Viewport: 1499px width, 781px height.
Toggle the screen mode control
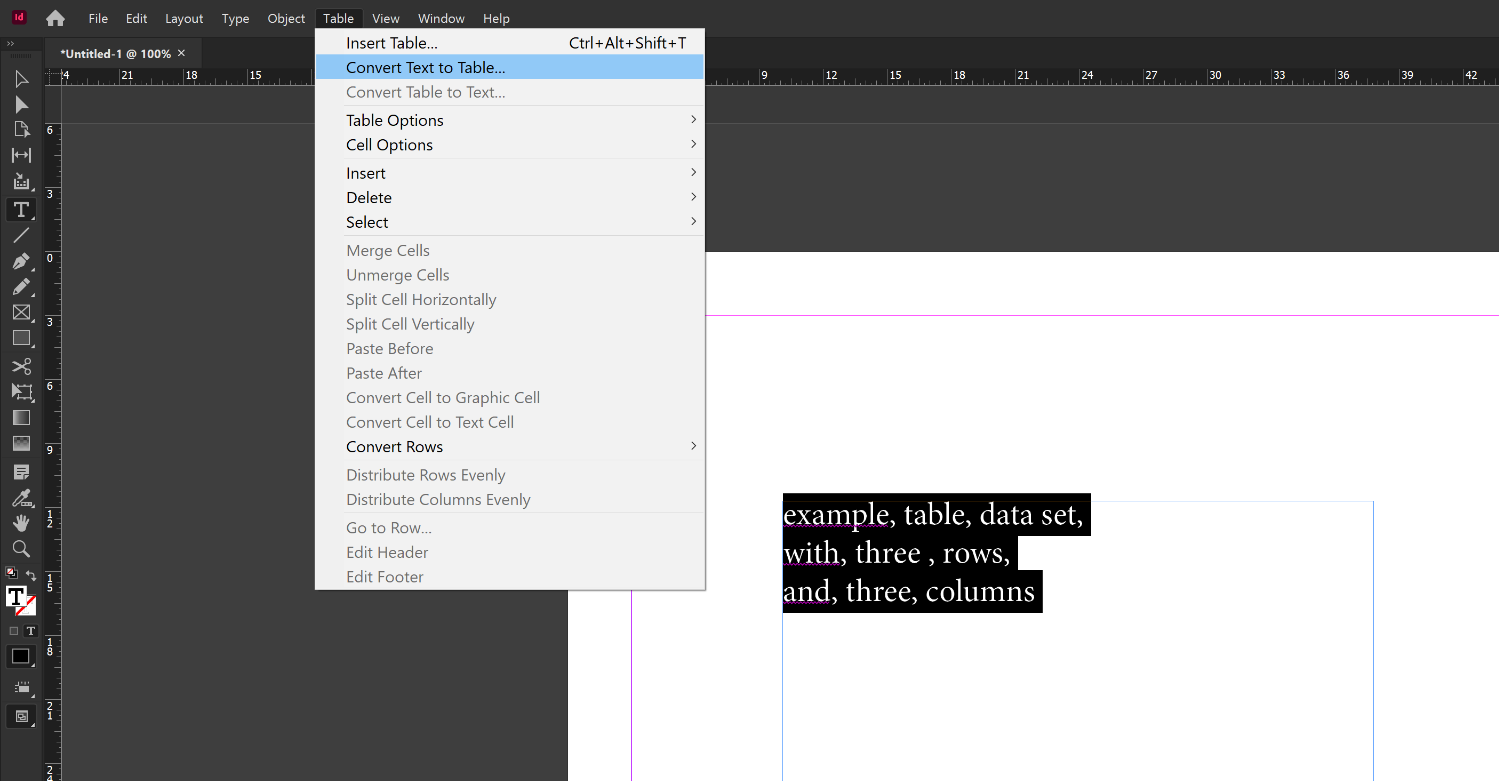[21, 716]
